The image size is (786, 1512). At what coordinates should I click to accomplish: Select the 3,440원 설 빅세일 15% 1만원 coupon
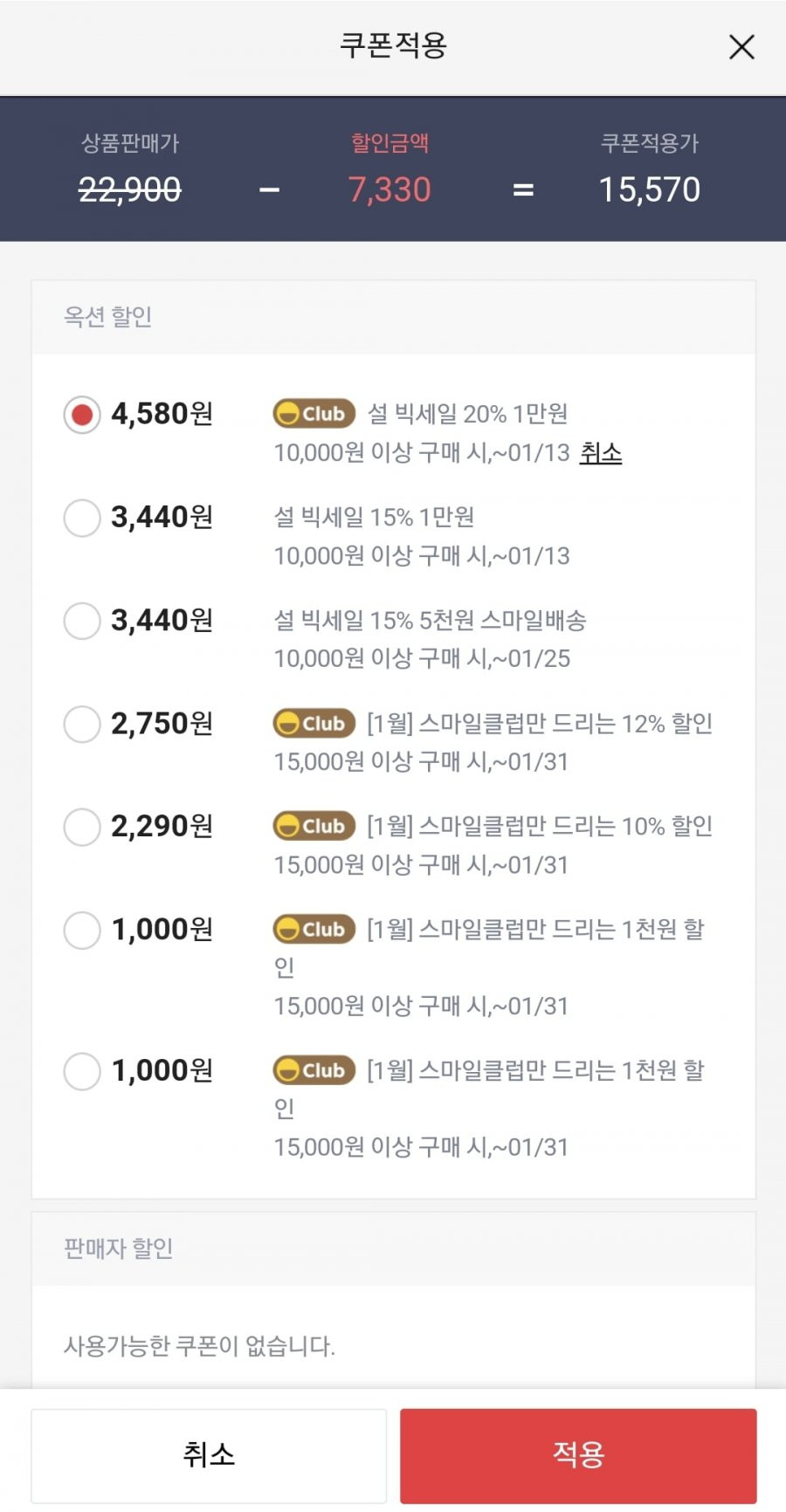coord(82,518)
